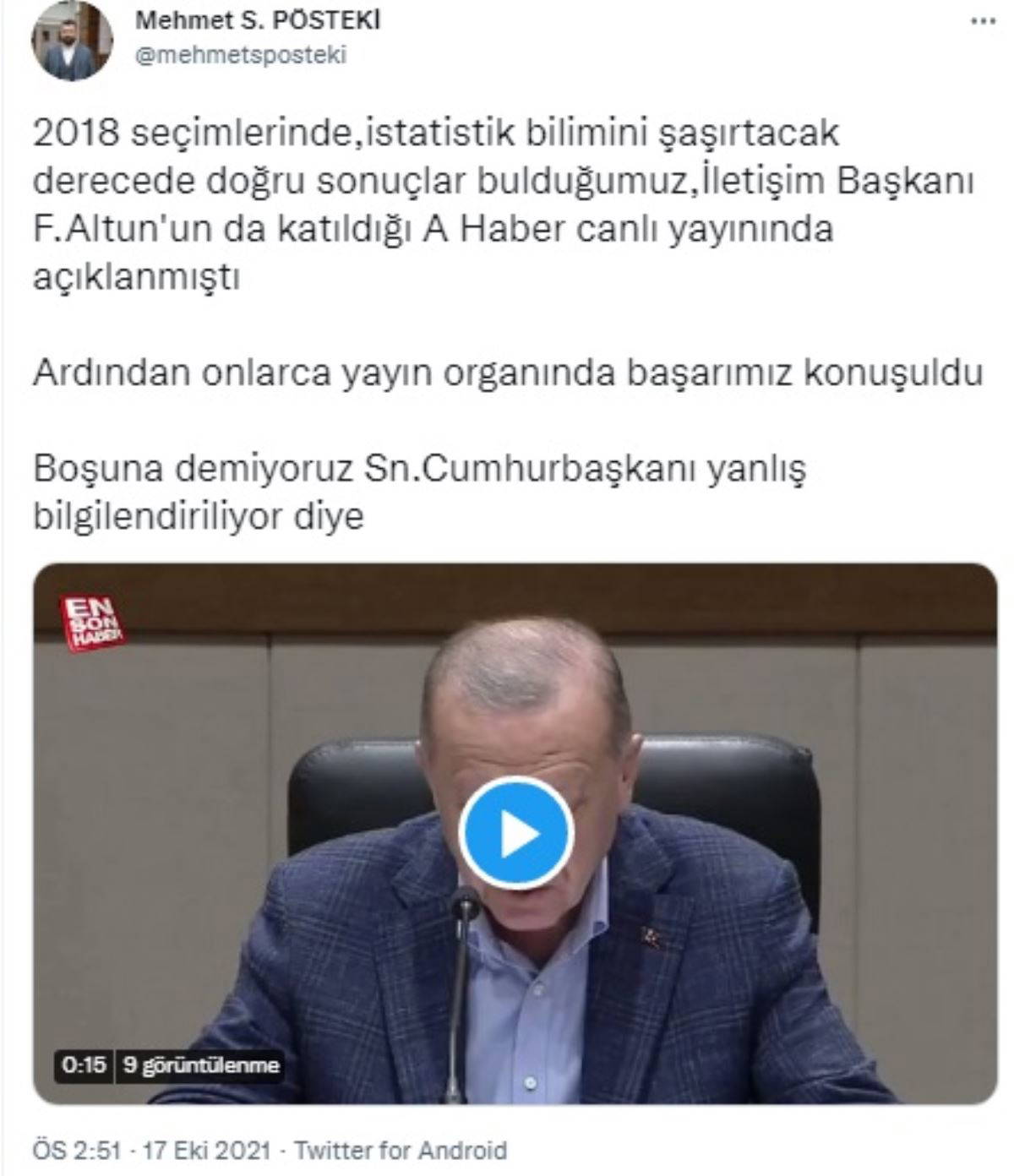Click the display name Mehmet S. PÖSTEKİ
This screenshot has width=1014, height=1176.
click(x=259, y=20)
